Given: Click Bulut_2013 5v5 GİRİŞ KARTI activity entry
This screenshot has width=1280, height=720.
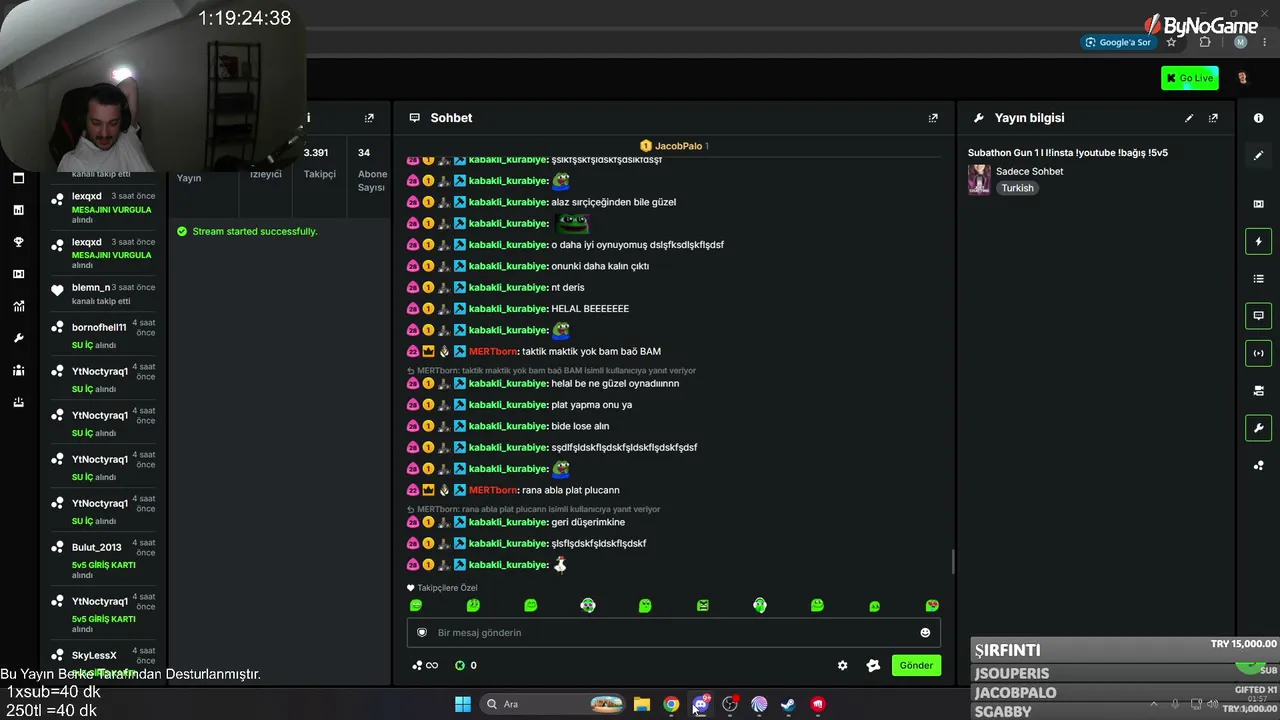Looking at the screenshot, I should (104, 560).
